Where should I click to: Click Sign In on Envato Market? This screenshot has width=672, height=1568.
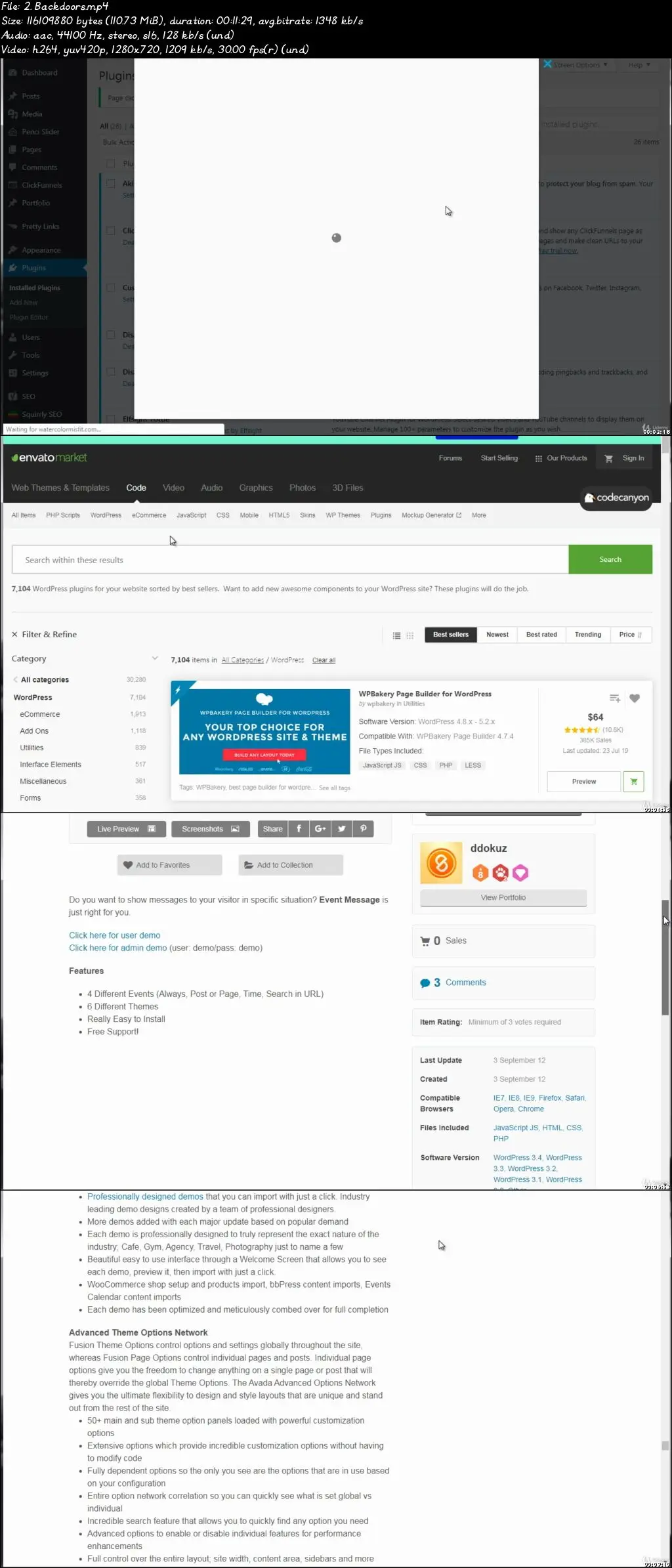(633, 458)
